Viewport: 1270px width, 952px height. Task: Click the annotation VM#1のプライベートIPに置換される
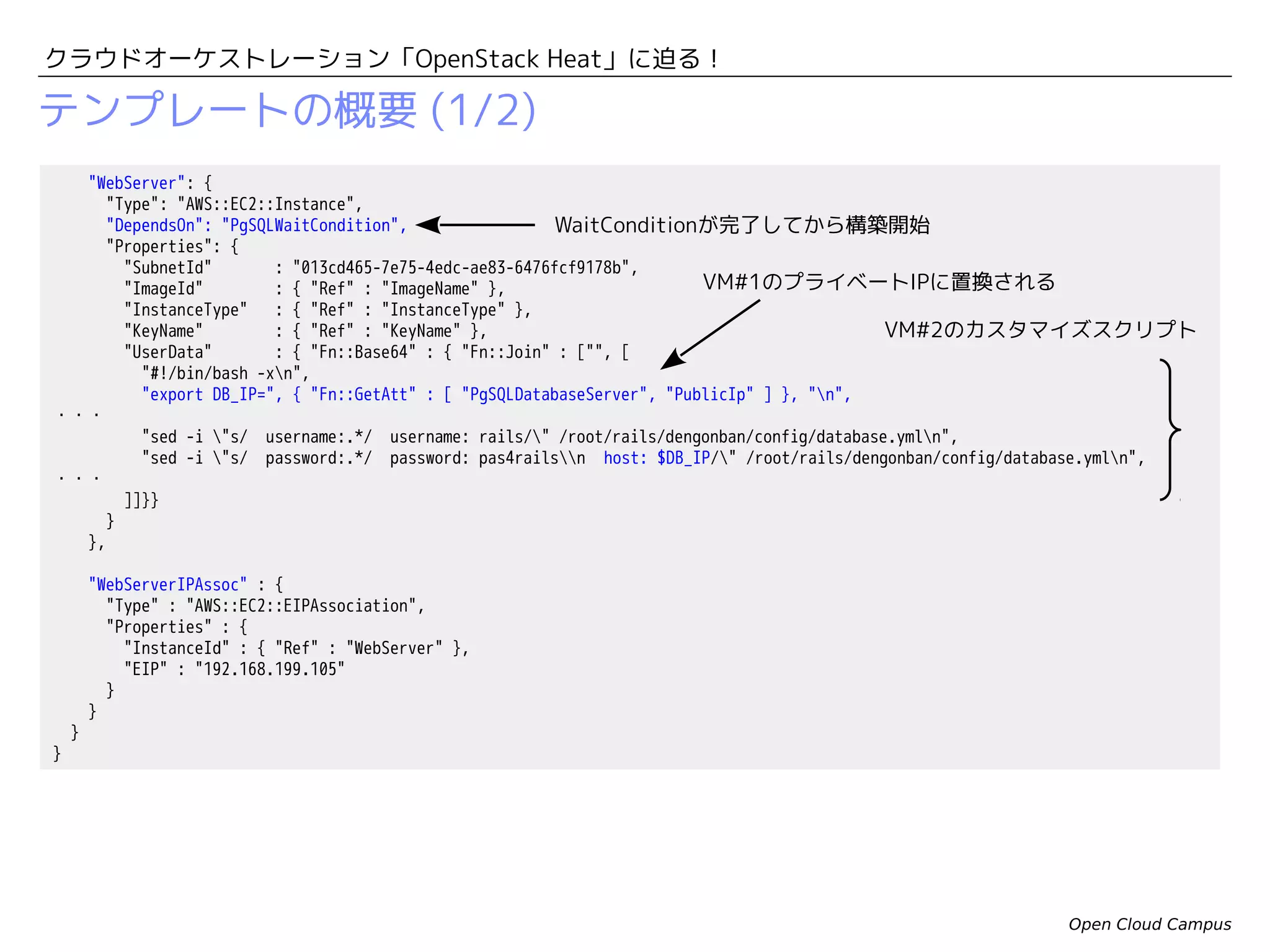point(879,281)
